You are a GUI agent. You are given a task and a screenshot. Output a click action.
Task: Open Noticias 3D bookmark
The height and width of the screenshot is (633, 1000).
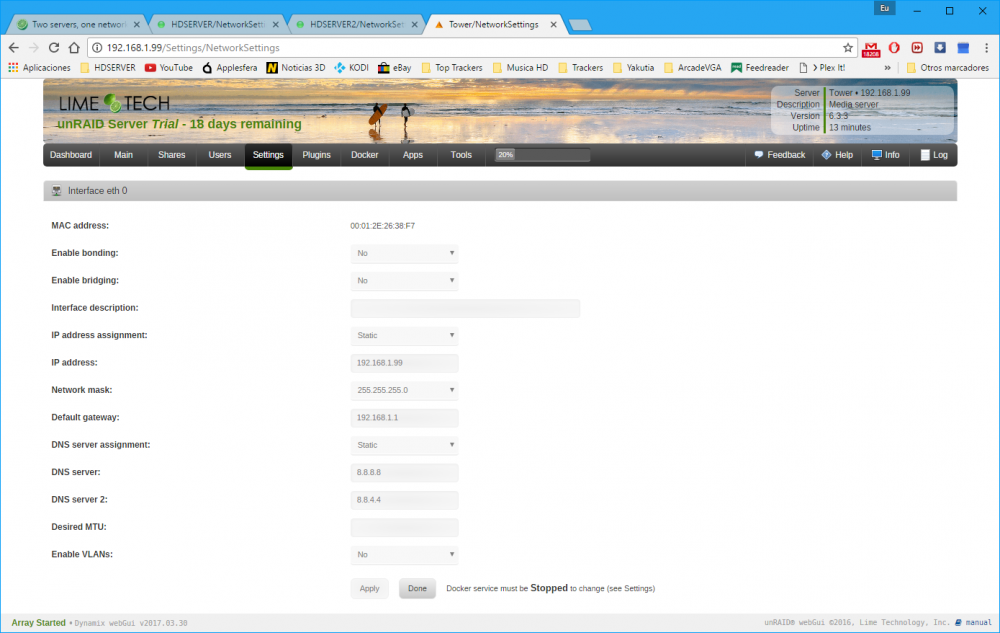tap(296, 68)
